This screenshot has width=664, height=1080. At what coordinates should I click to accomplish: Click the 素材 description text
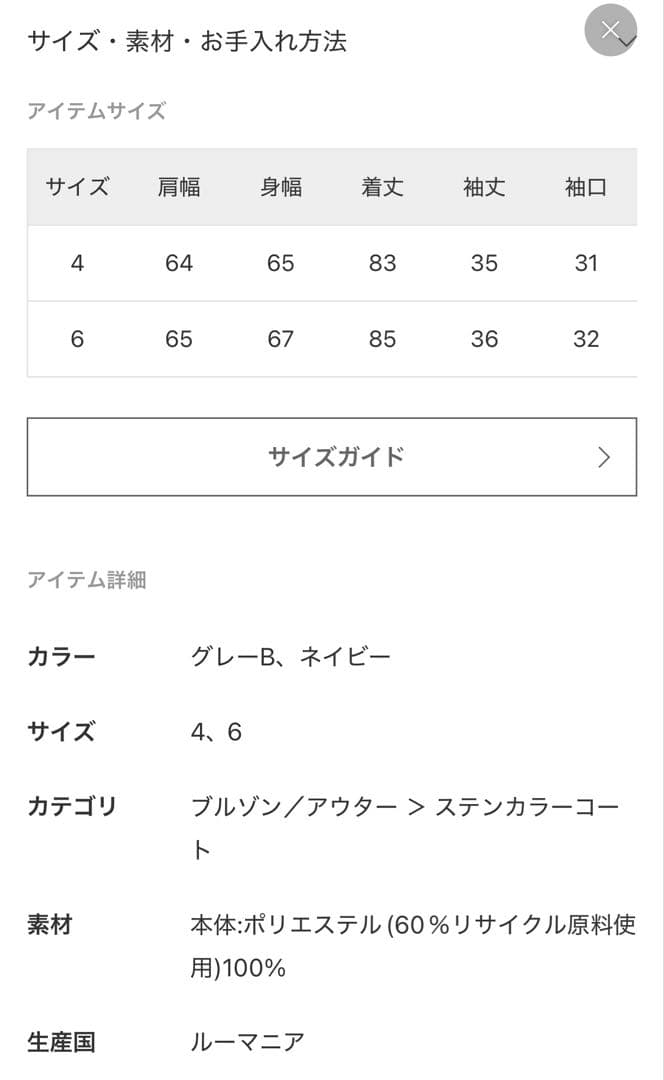tap(410, 925)
